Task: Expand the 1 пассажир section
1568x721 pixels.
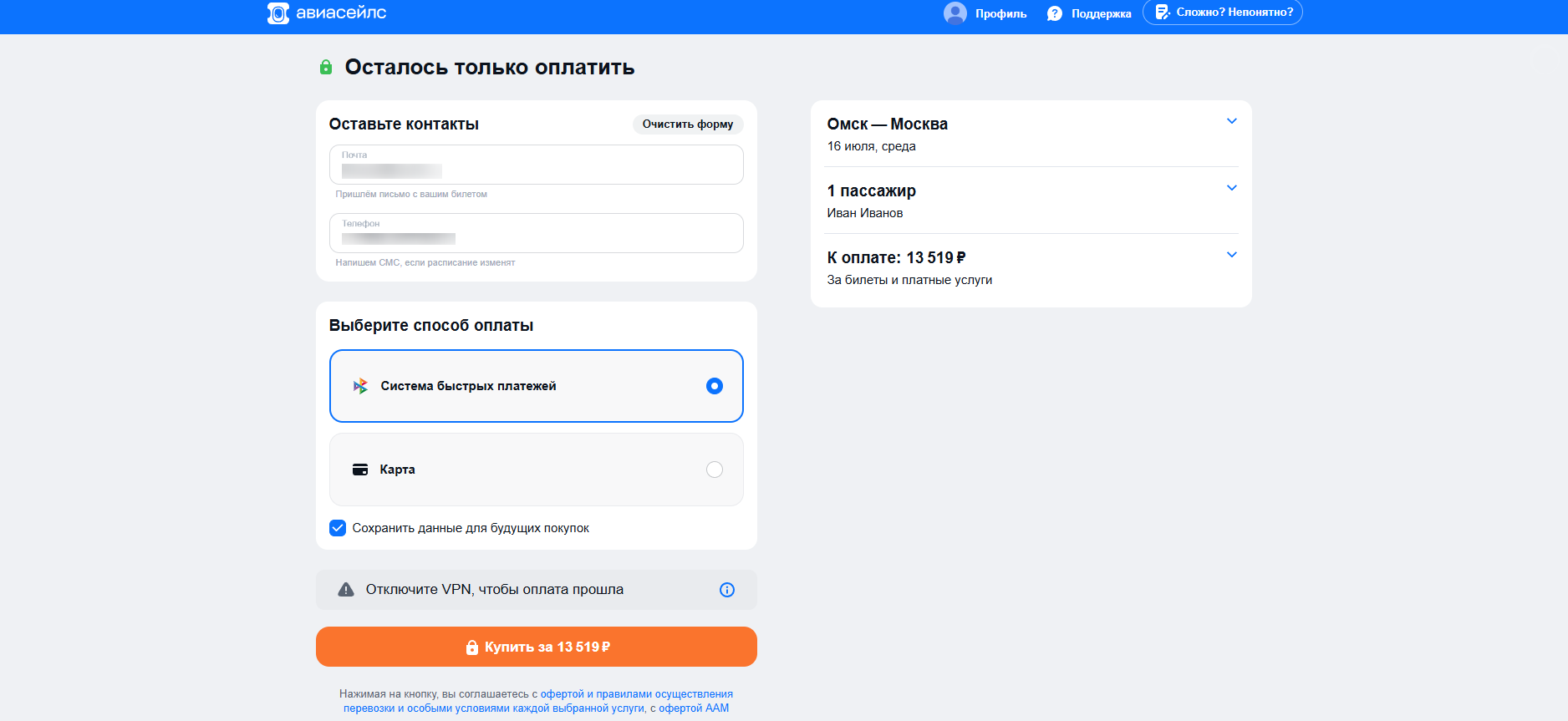Action: 1231,188
